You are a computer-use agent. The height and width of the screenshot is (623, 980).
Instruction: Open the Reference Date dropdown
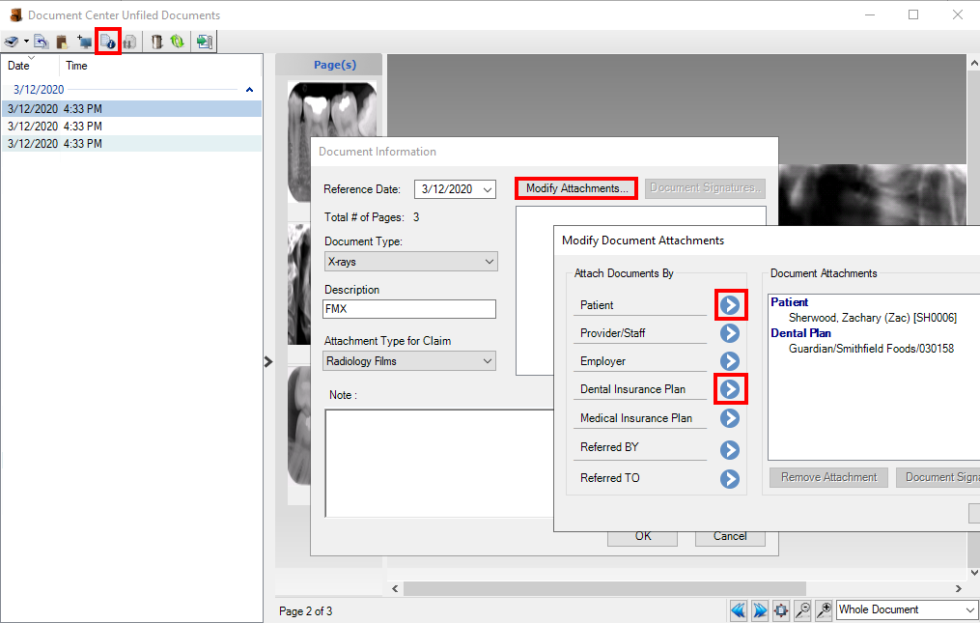click(488, 189)
